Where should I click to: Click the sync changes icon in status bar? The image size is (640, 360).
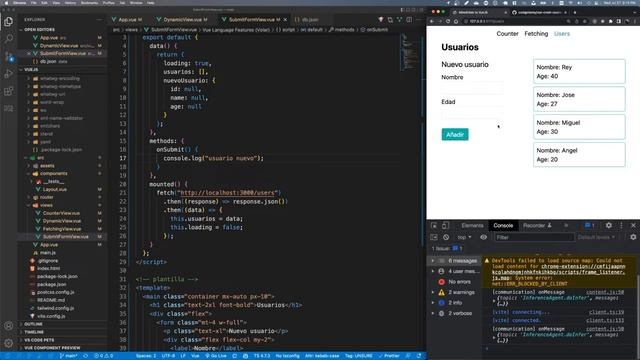click(85, 356)
